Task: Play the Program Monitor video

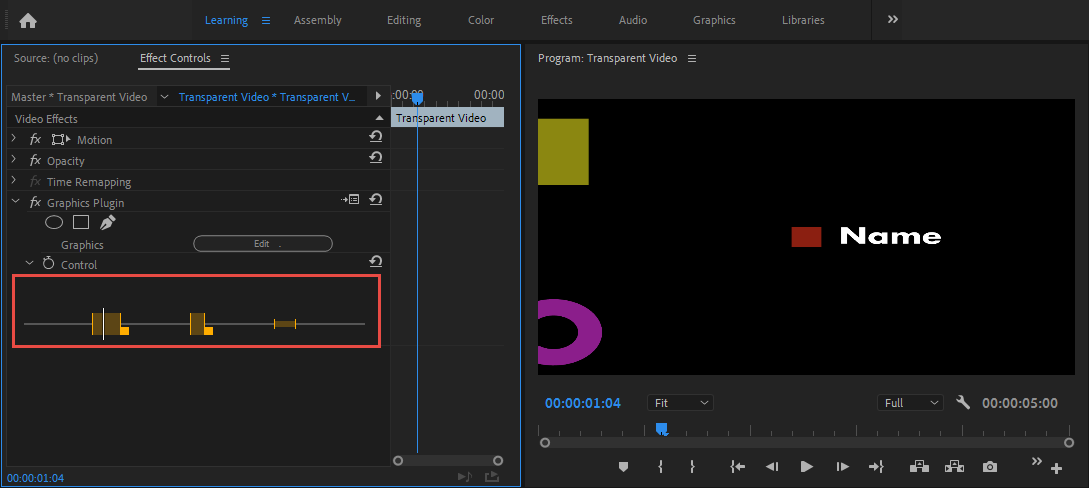Action: 806,467
